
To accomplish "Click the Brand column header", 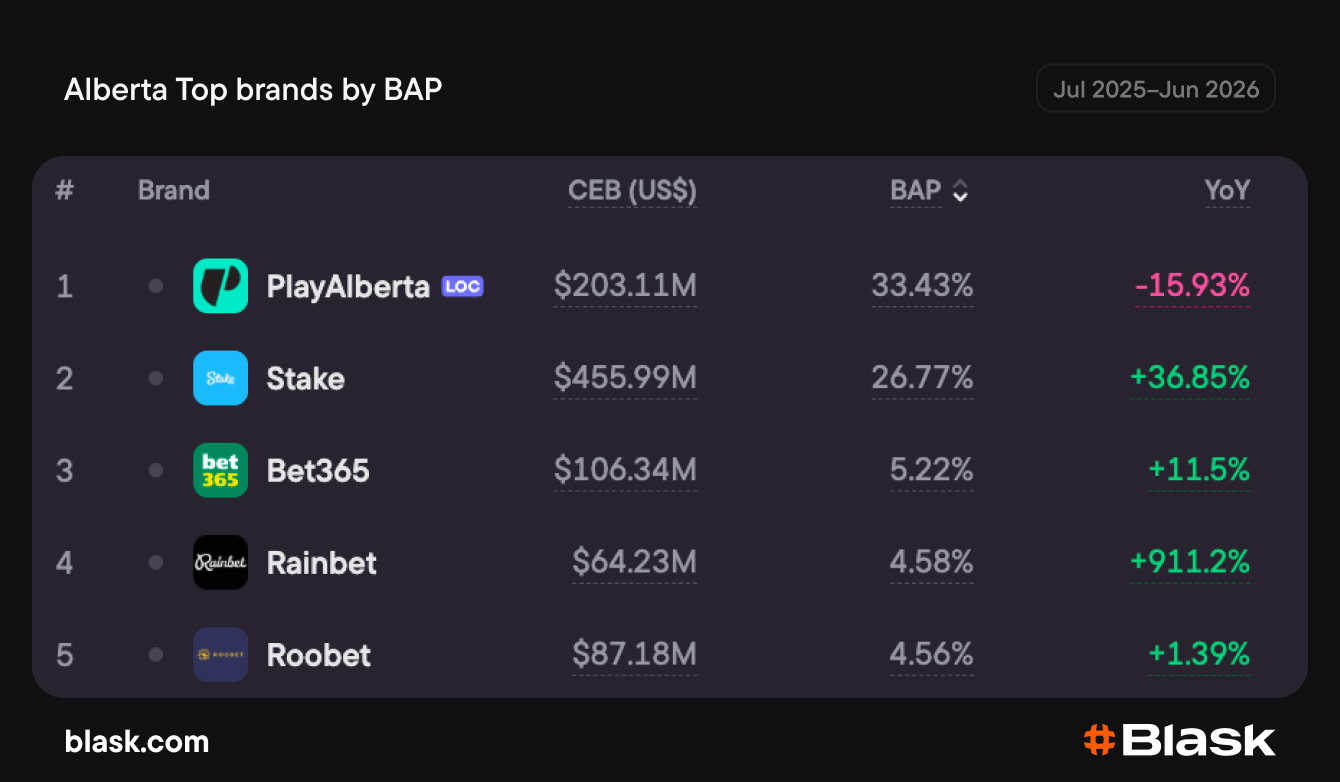I will 174,190.
